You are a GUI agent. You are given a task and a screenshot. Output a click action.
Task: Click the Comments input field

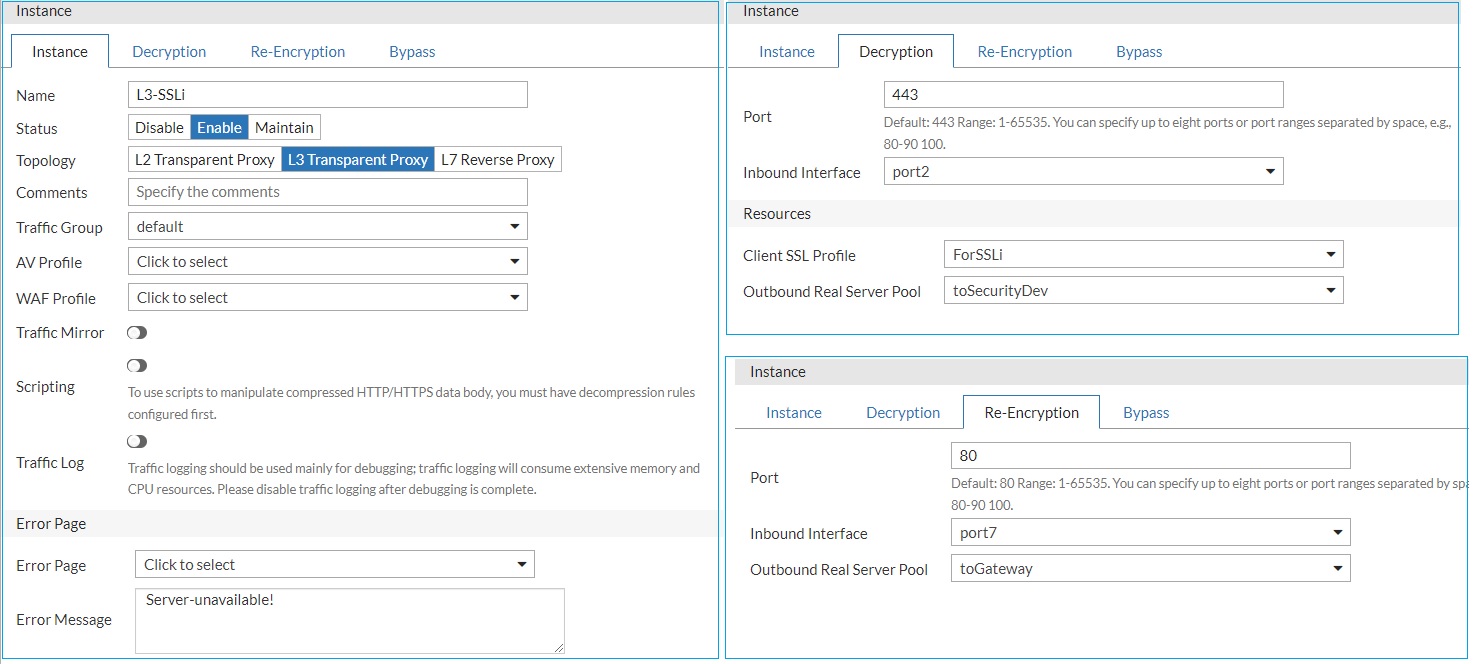coord(327,192)
